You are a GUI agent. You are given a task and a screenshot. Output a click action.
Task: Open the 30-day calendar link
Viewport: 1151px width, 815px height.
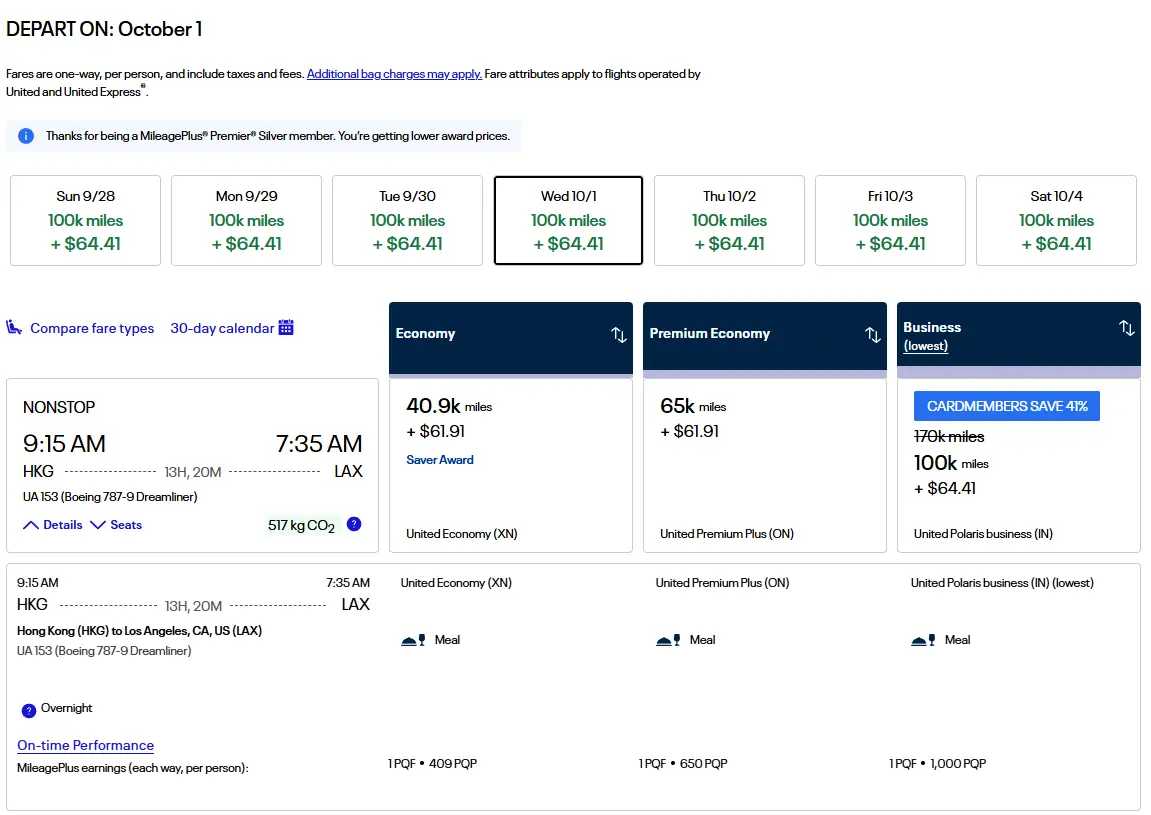point(222,328)
